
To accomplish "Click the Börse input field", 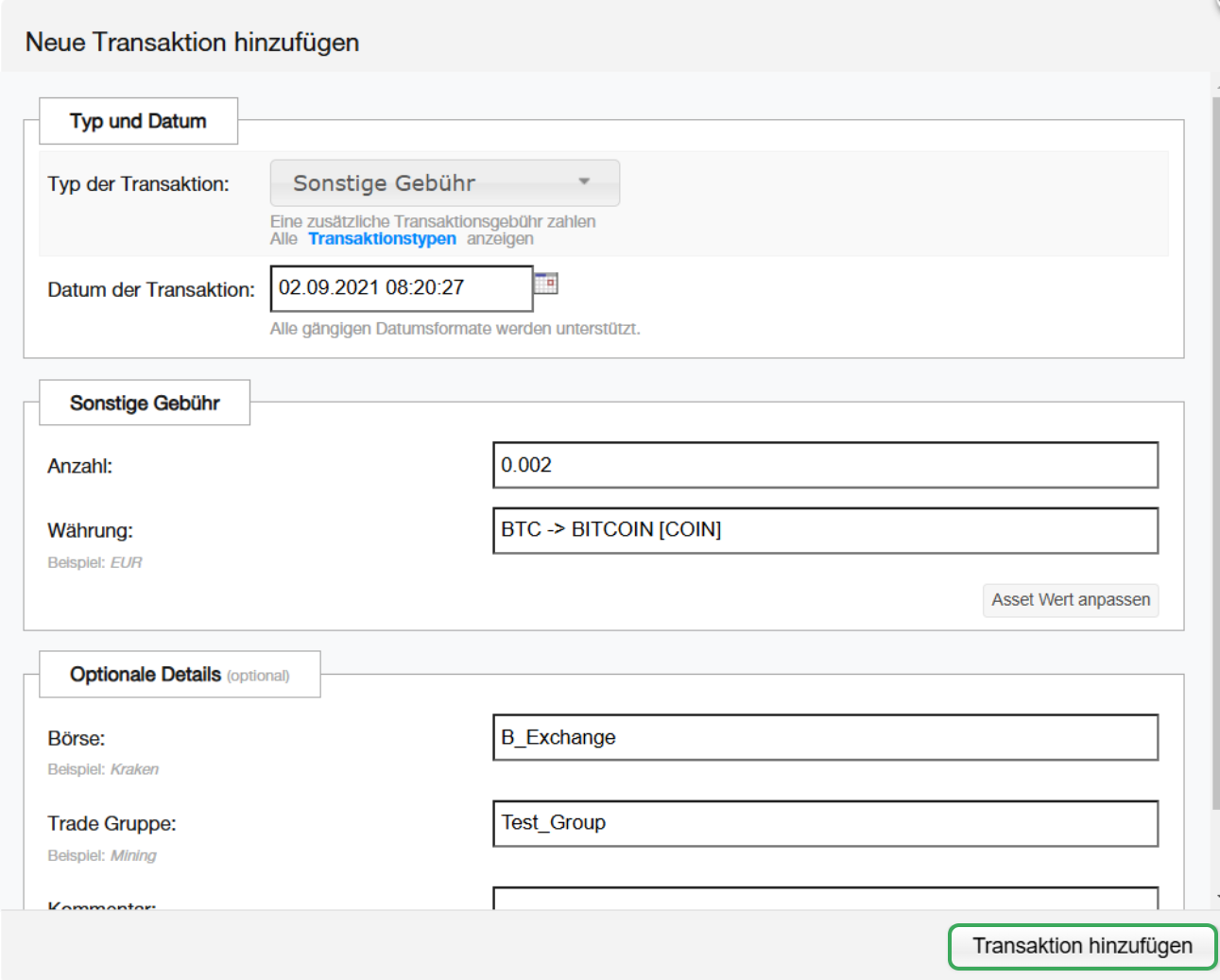I will (x=825, y=737).
